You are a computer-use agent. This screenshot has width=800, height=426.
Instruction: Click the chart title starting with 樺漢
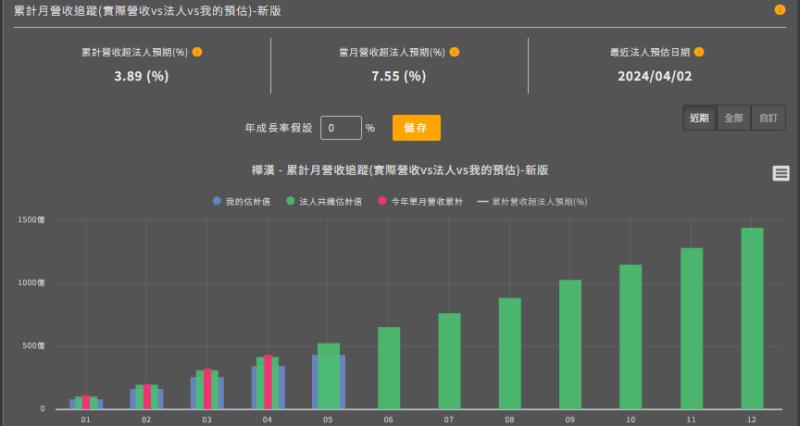tap(399, 170)
